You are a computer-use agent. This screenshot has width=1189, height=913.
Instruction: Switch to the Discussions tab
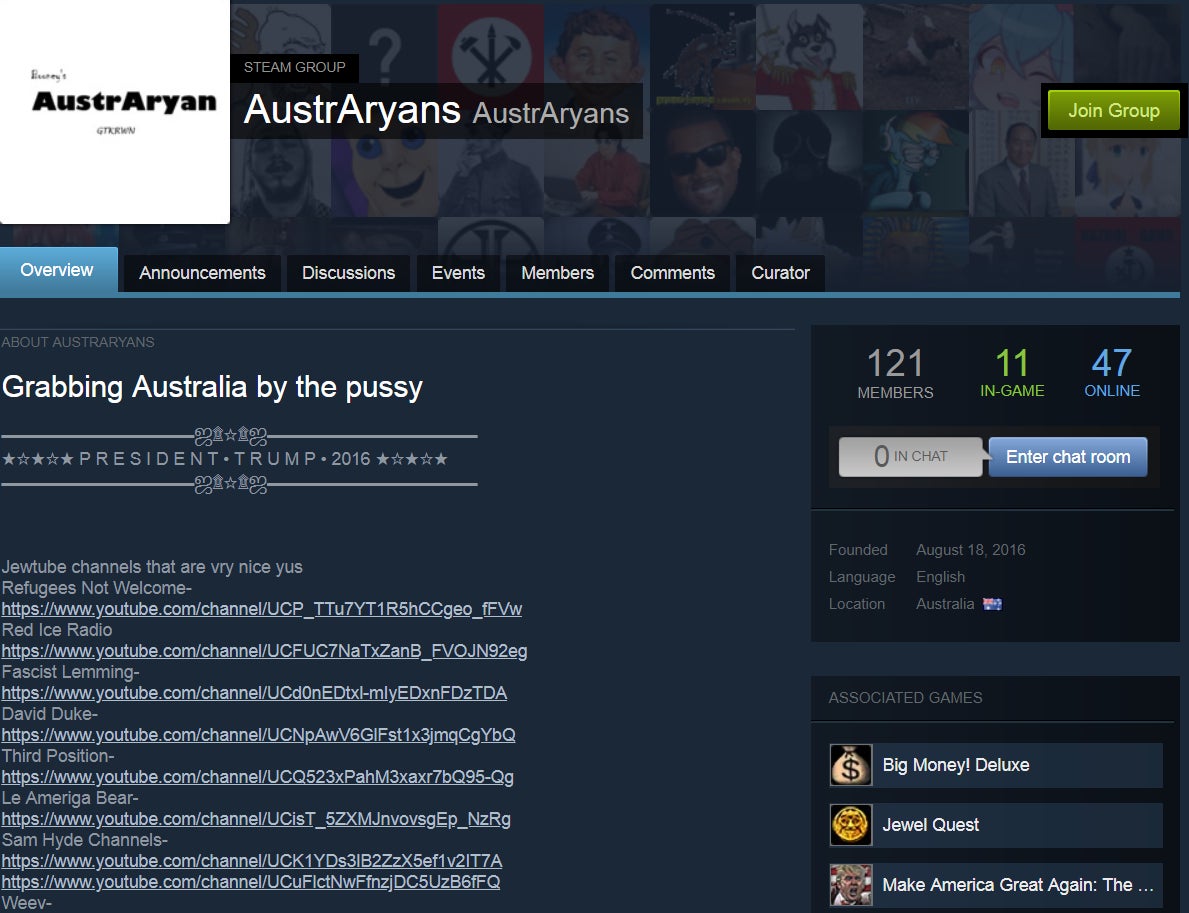click(x=348, y=273)
